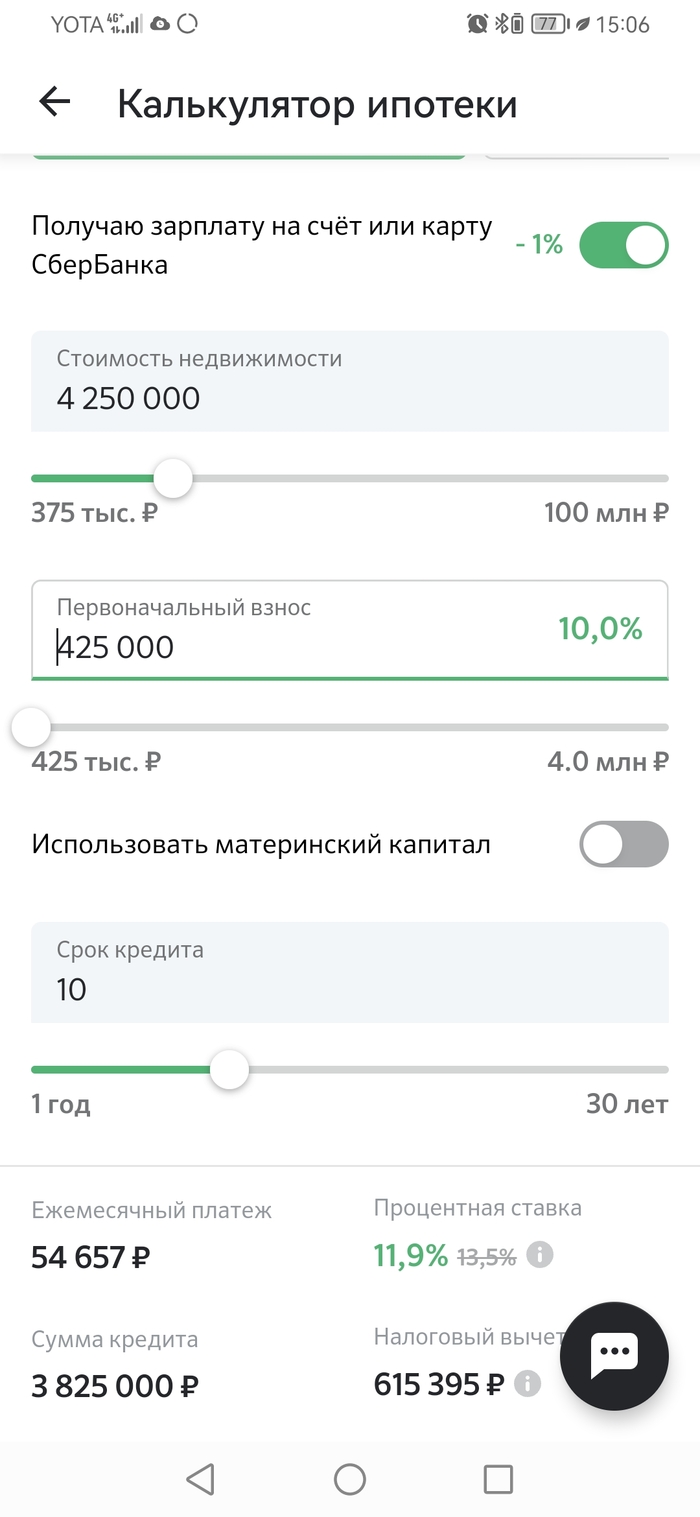Tap the loan term slider handle
700x1517 pixels.
[230, 1070]
